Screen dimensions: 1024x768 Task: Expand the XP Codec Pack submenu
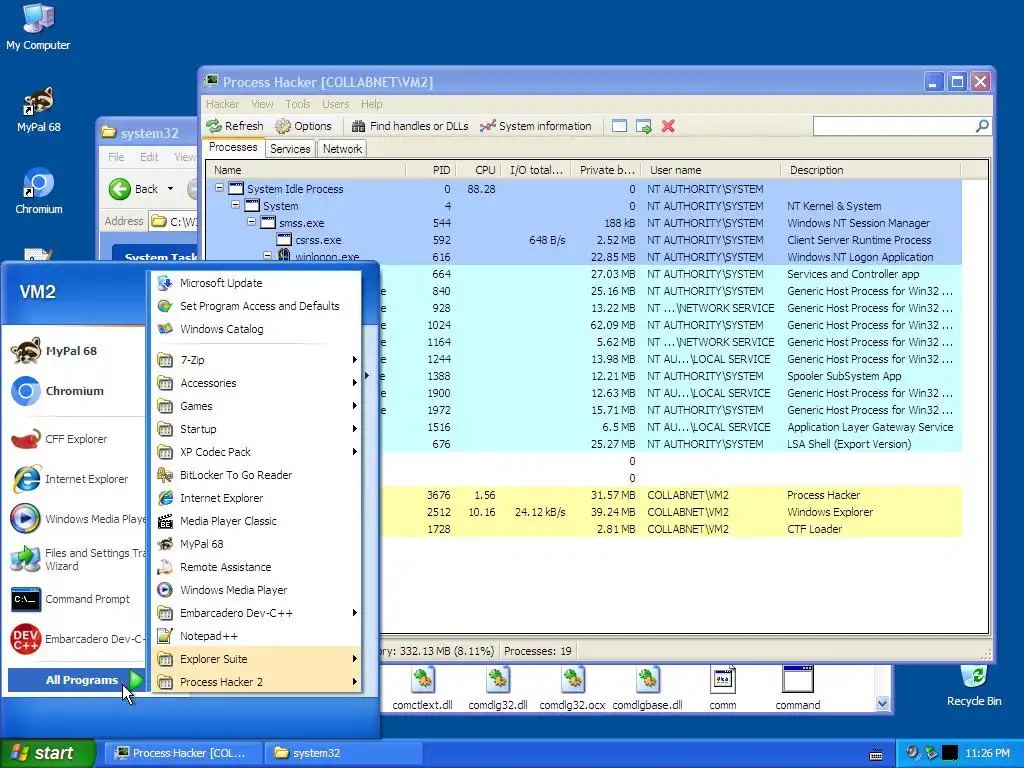pos(257,452)
